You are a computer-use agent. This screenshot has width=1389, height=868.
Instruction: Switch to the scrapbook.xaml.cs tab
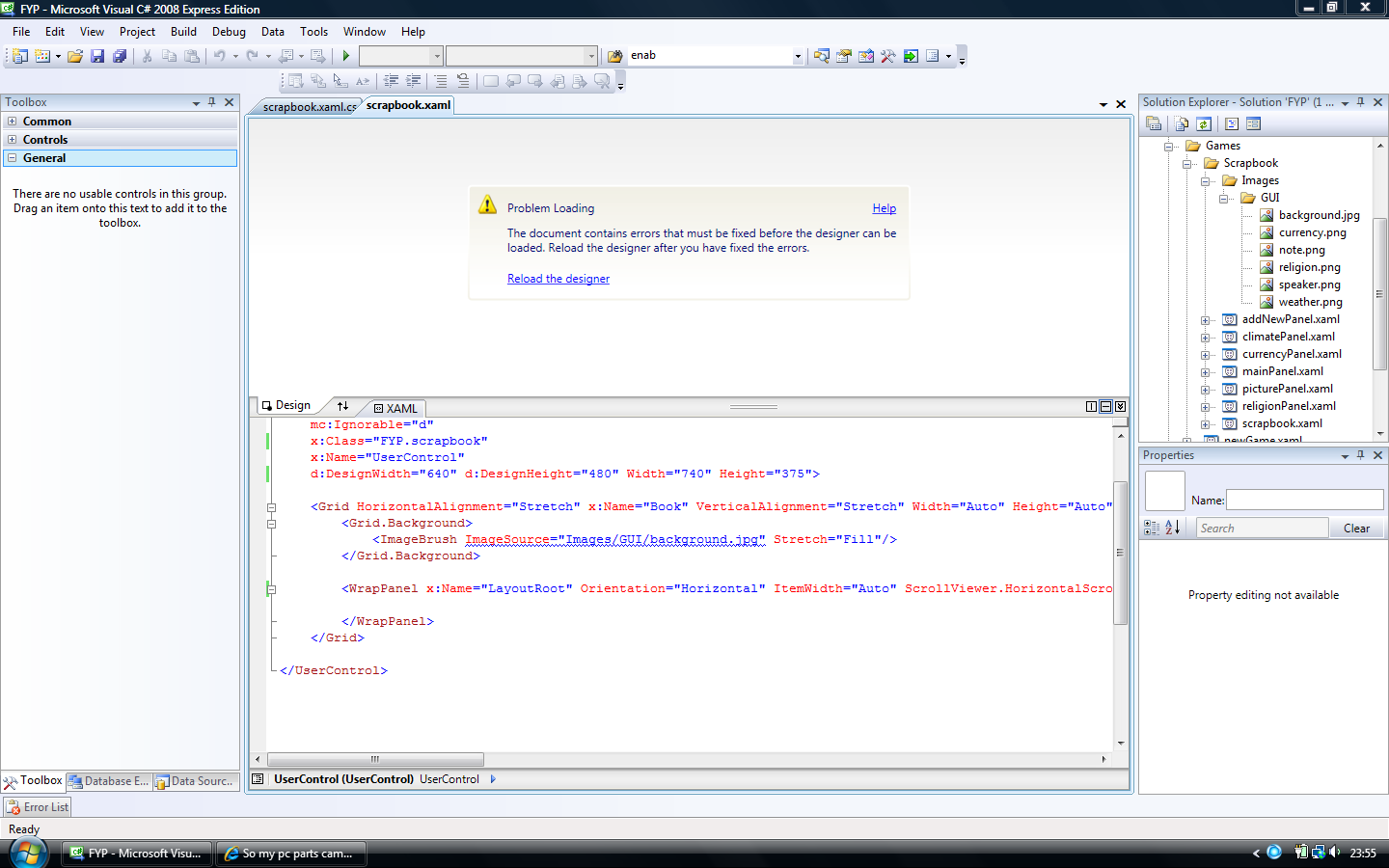tap(308, 106)
